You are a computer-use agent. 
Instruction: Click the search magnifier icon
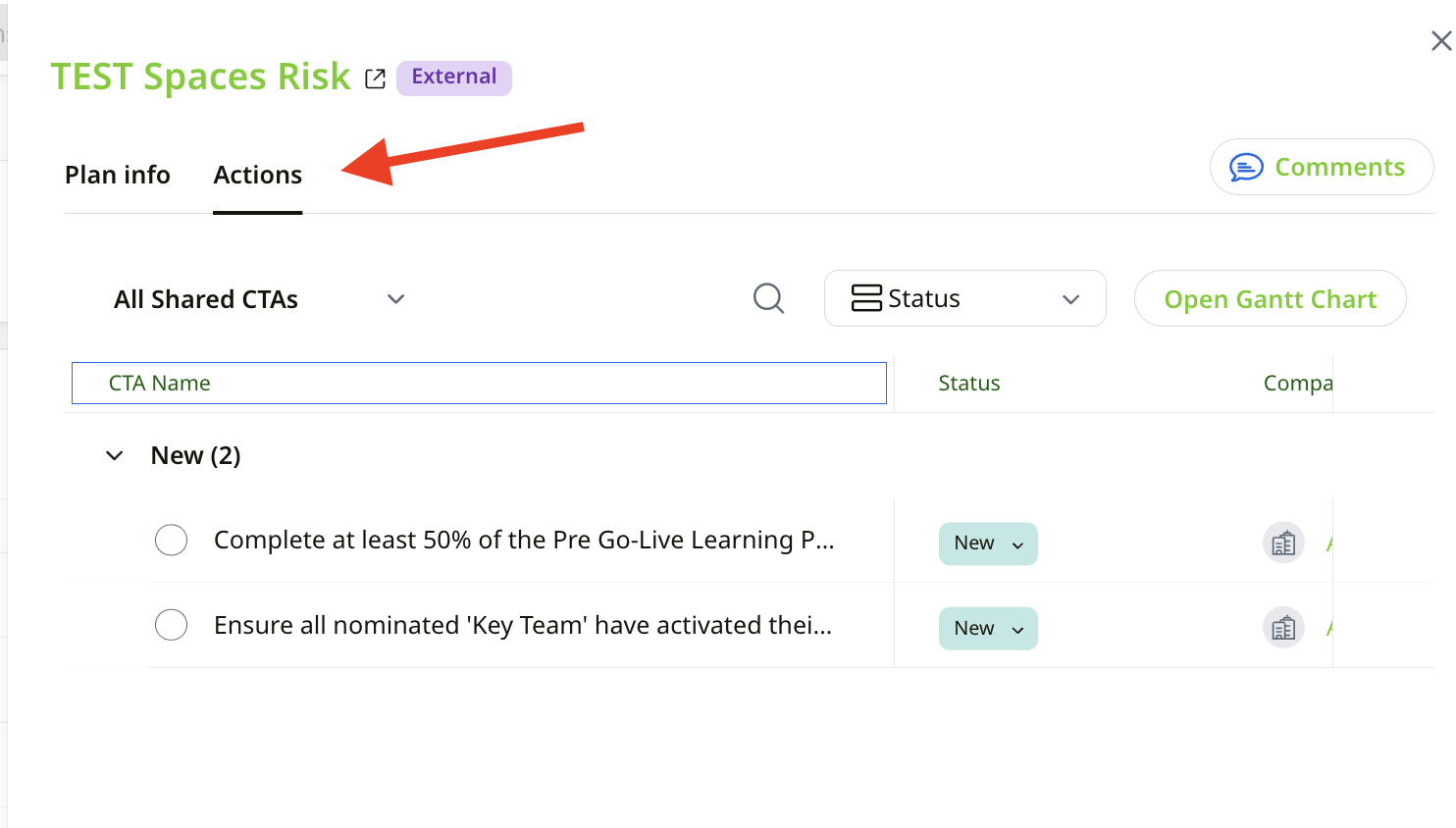coord(768,298)
